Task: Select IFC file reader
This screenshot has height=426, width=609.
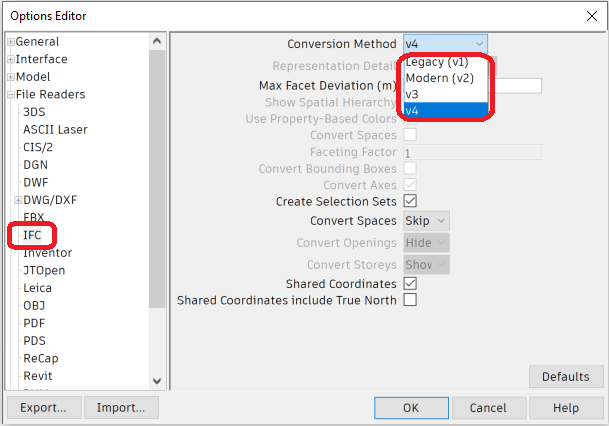Action: pyautogui.click(x=32, y=235)
